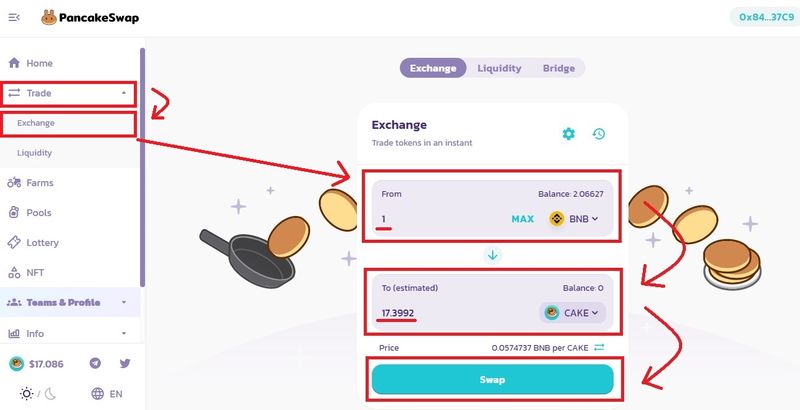Collapse the Trade menu section
This screenshot has width=800, height=410.
(x=123, y=93)
